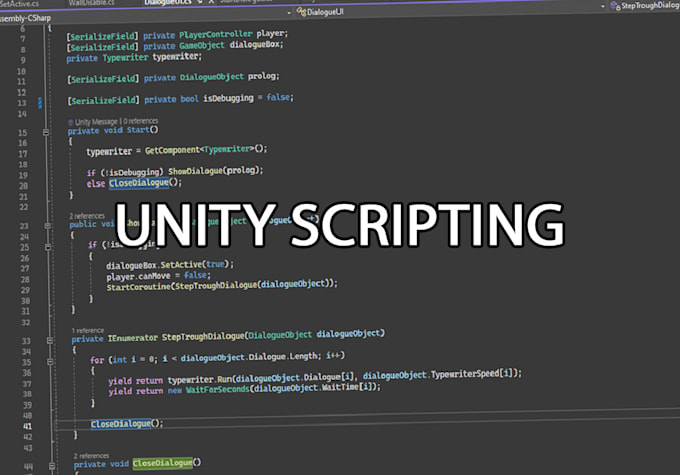680x475 pixels.
Task: Click the GameObject type on line 8
Action: [202, 45]
